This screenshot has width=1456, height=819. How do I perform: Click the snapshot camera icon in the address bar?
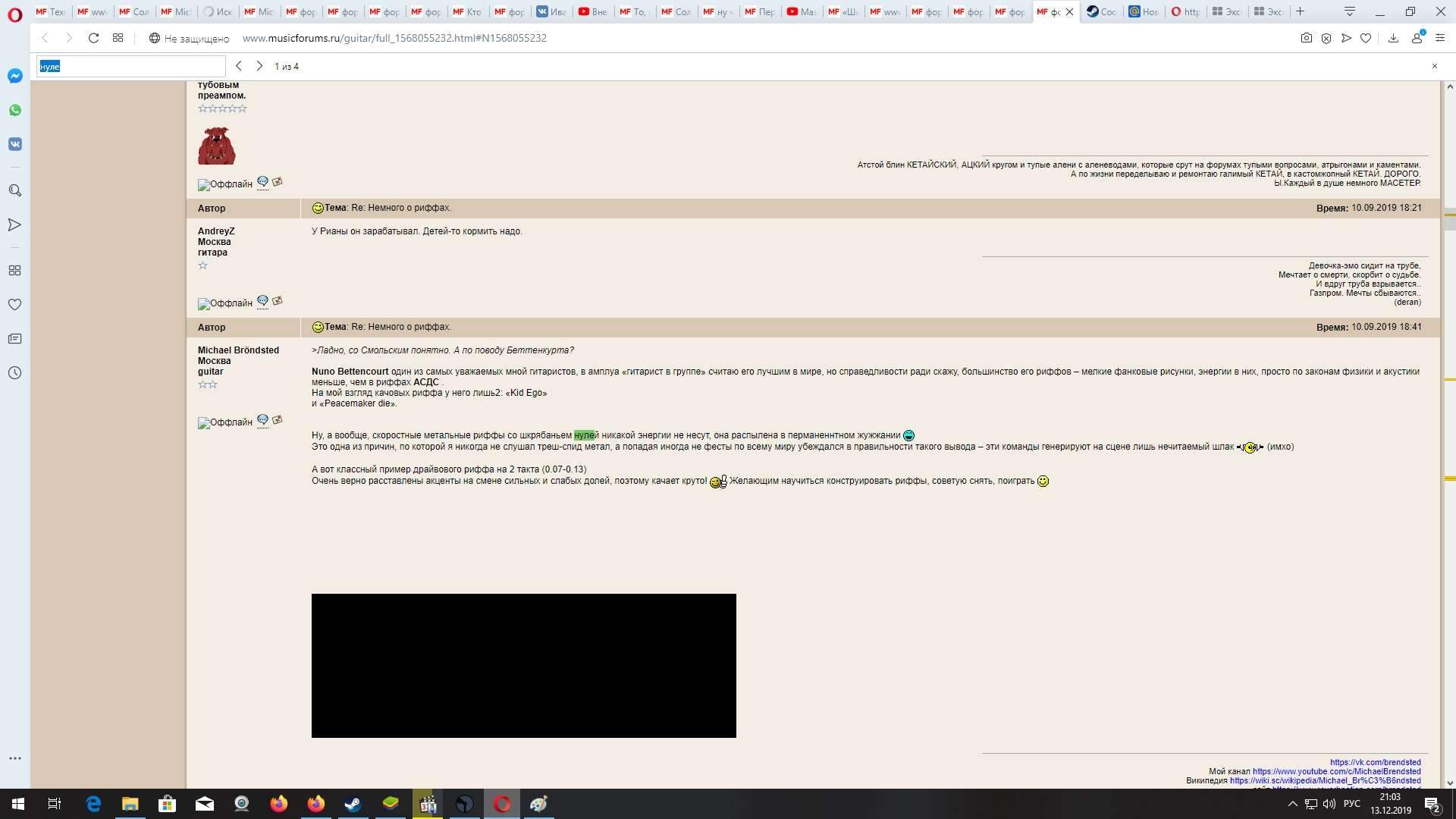tap(1306, 38)
